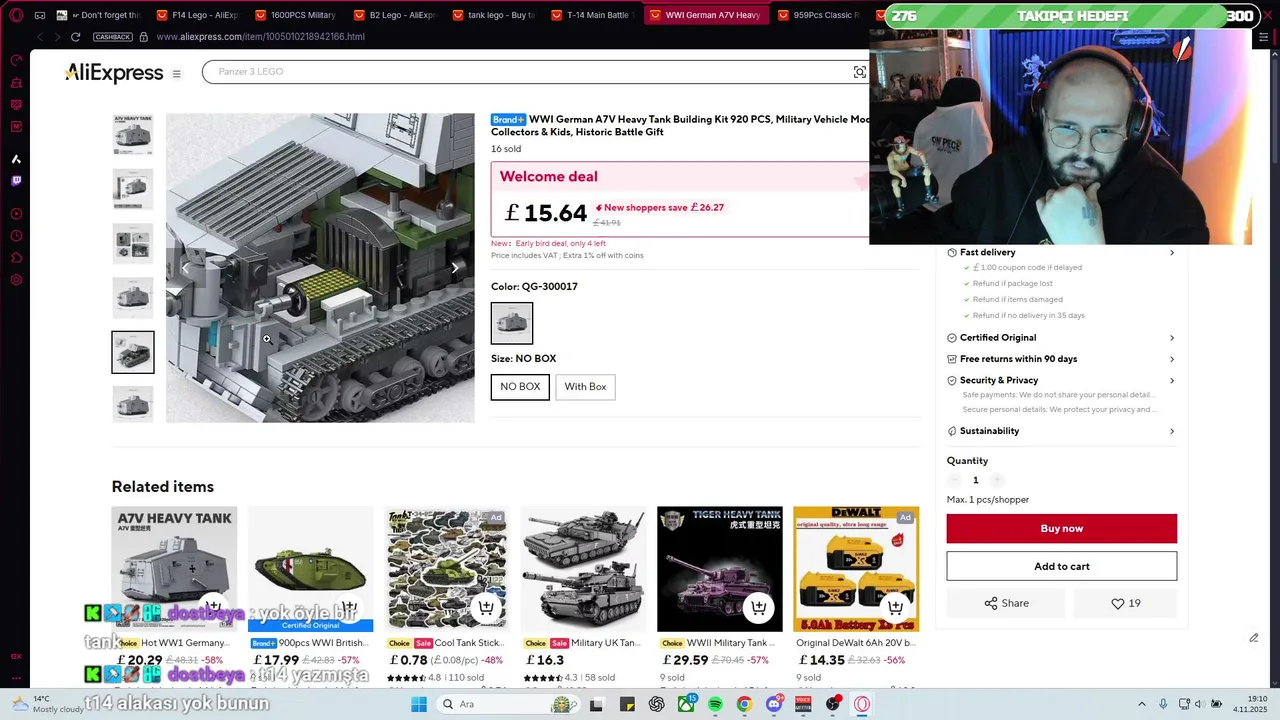Viewport: 1280px width, 720px height.
Task: Open Spotify from the taskbar
Action: [x=715, y=704]
